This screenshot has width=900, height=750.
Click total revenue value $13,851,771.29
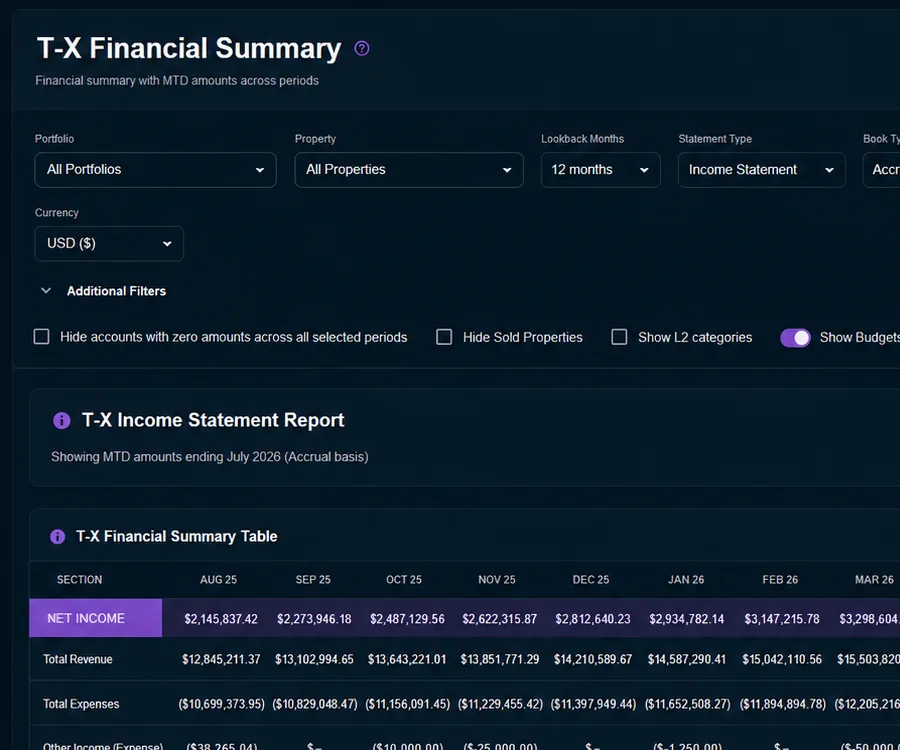point(499,659)
